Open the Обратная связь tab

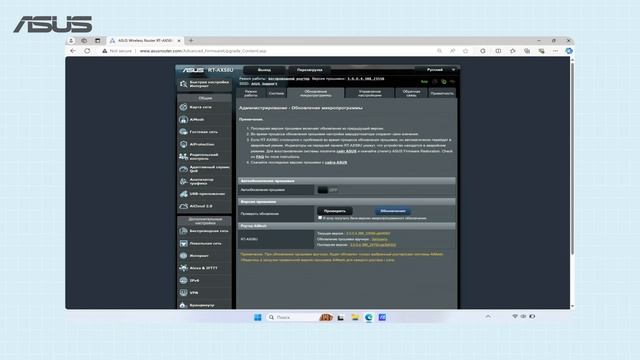(411, 93)
